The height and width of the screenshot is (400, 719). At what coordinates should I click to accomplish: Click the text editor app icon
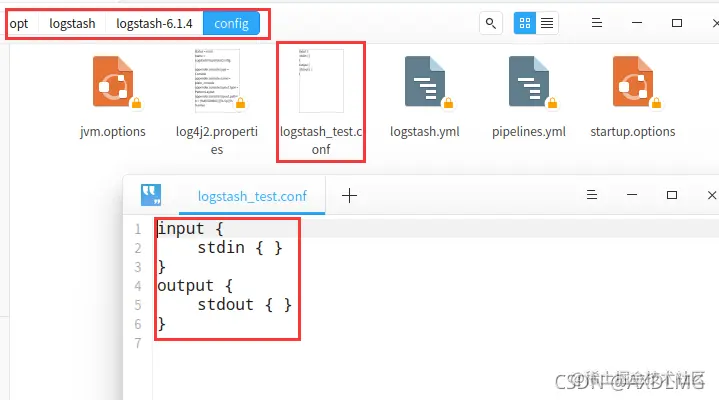[x=151, y=195]
